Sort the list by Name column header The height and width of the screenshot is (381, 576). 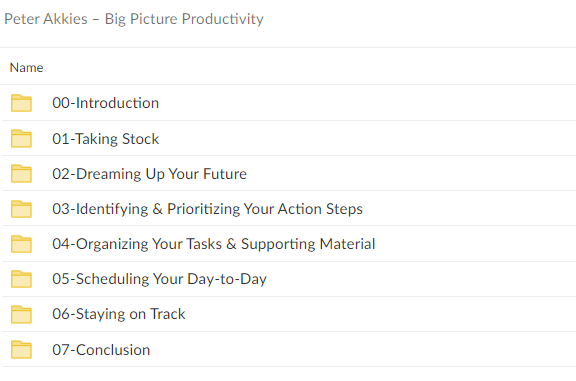[26, 68]
